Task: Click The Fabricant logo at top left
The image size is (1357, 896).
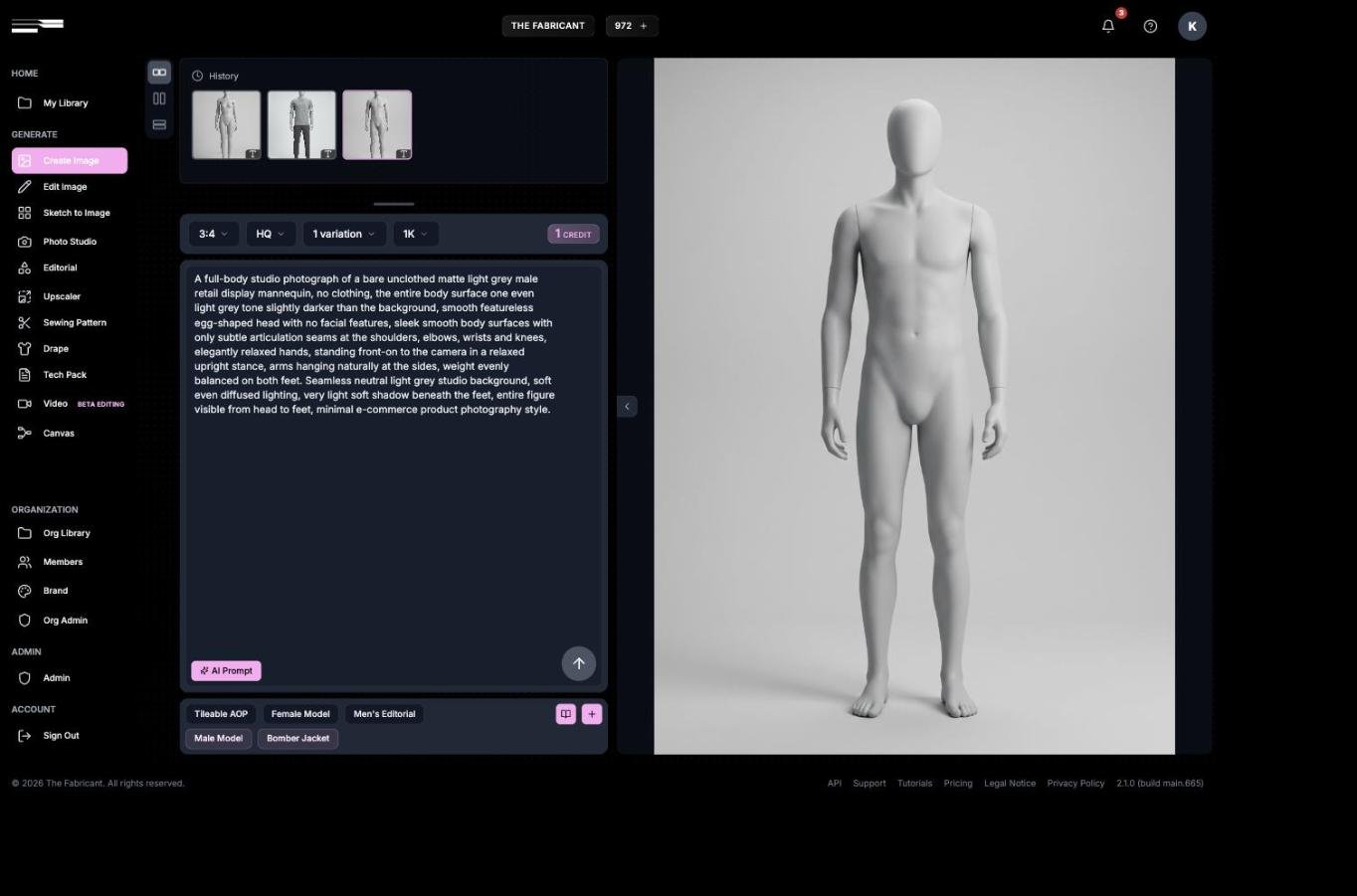Action: pyautogui.click(x=38, y=25)
